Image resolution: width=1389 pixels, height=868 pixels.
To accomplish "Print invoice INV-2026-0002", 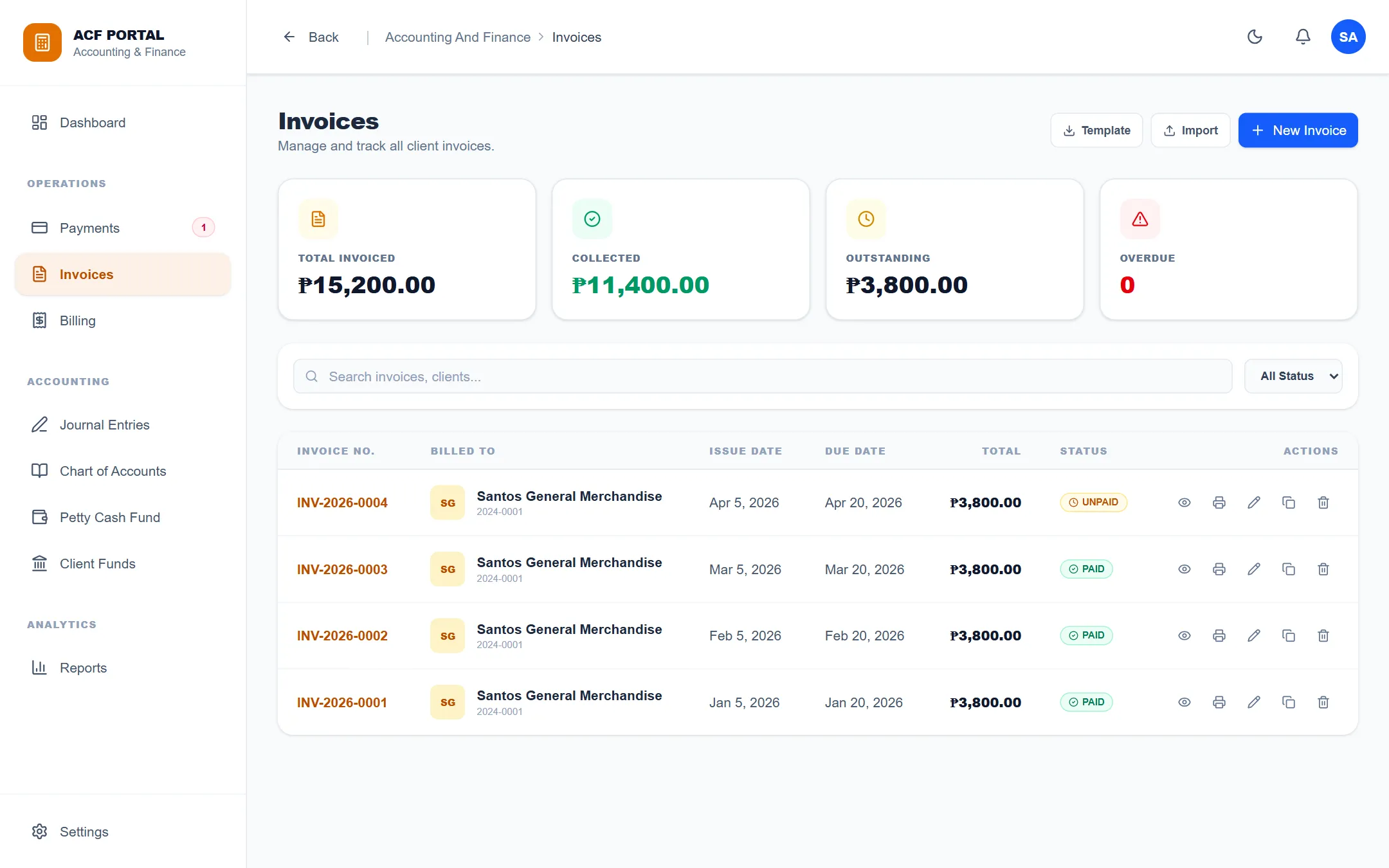I will [x=1219, y=636].
